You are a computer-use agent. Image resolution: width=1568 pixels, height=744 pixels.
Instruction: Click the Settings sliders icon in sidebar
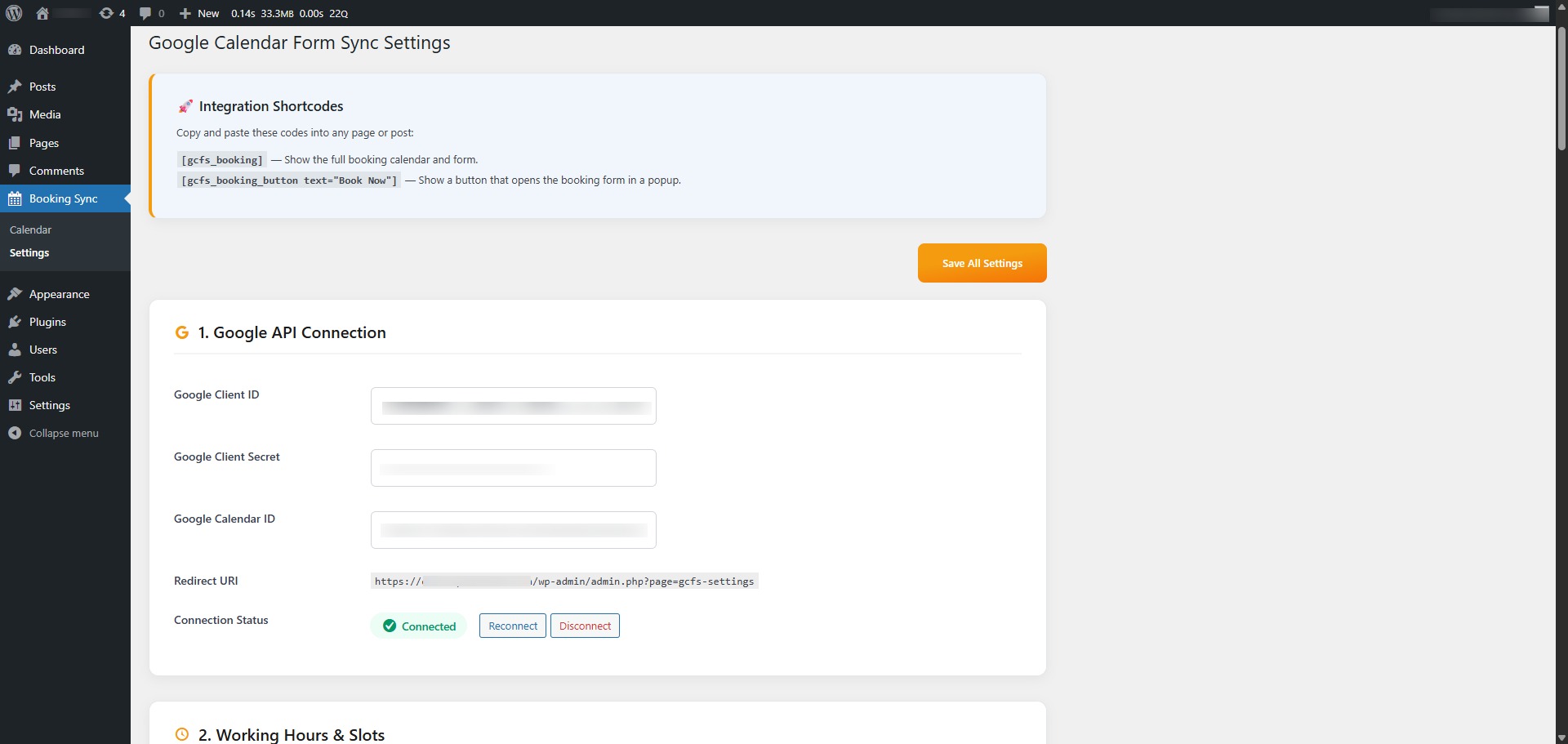pos(15,405)
